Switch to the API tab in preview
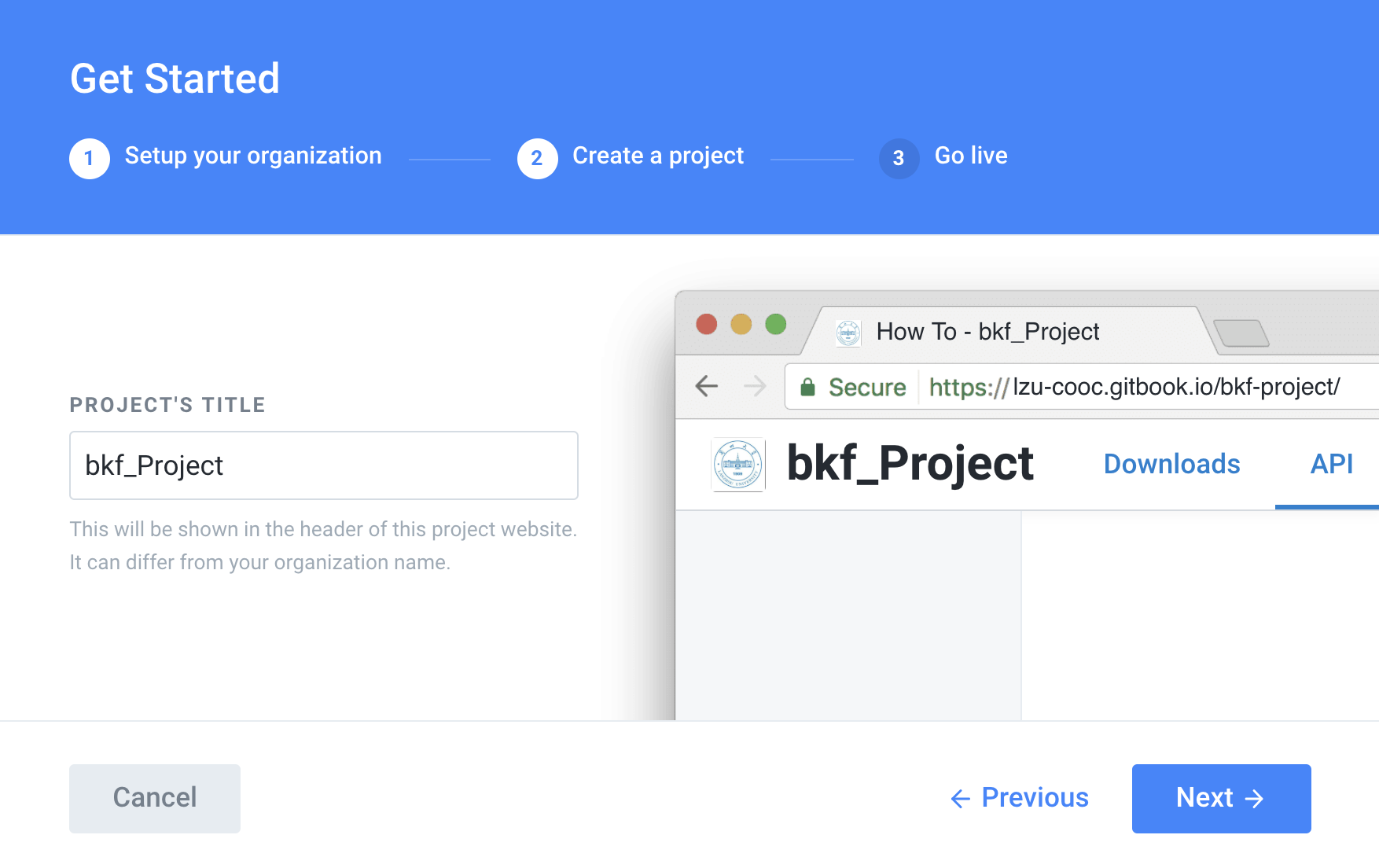1379x868 pixels. [x=1331, y=464]
